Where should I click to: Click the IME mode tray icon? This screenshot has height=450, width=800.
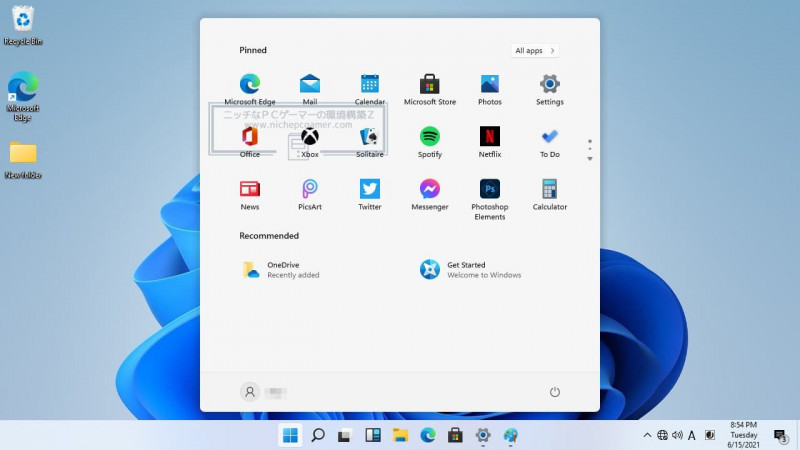click(710, 435)
